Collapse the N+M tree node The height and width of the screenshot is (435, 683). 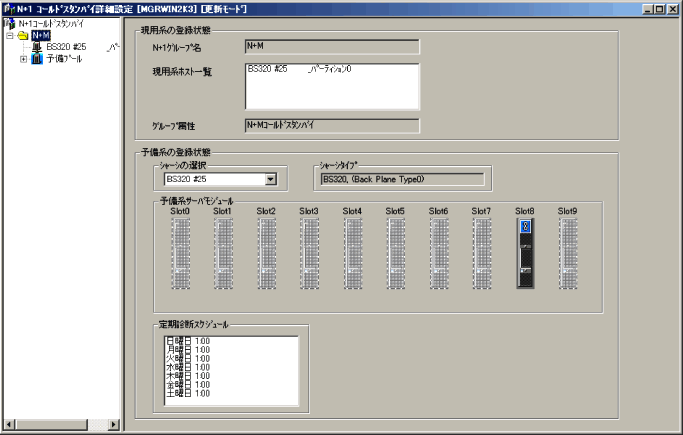coord(9,35)
